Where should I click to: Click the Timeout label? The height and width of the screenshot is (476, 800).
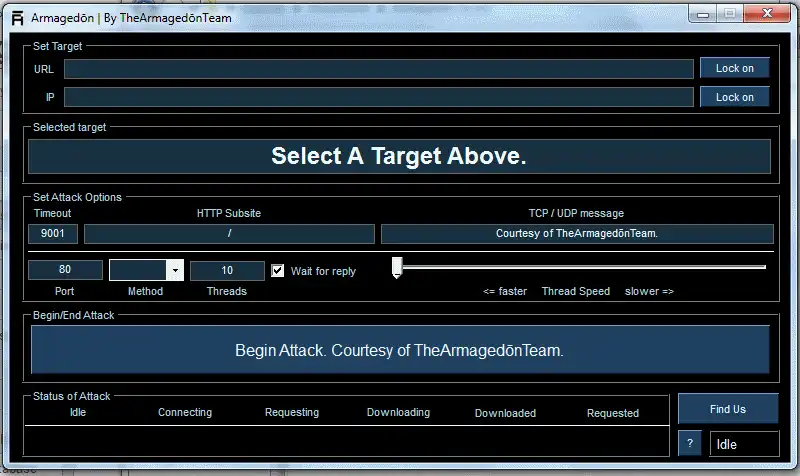click(x=53, y=213)
